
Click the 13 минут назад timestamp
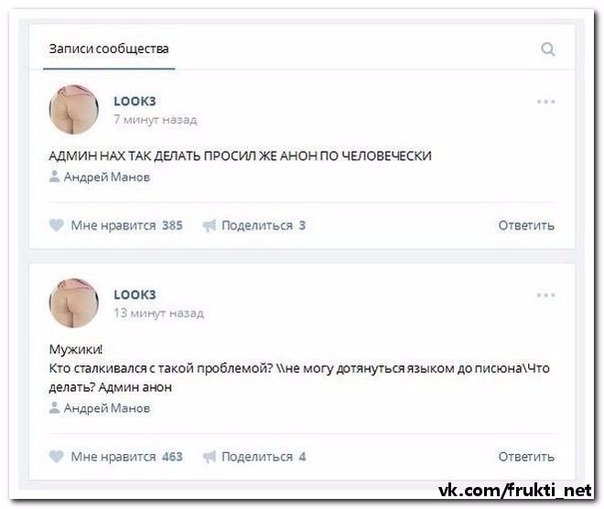[159, 313]
